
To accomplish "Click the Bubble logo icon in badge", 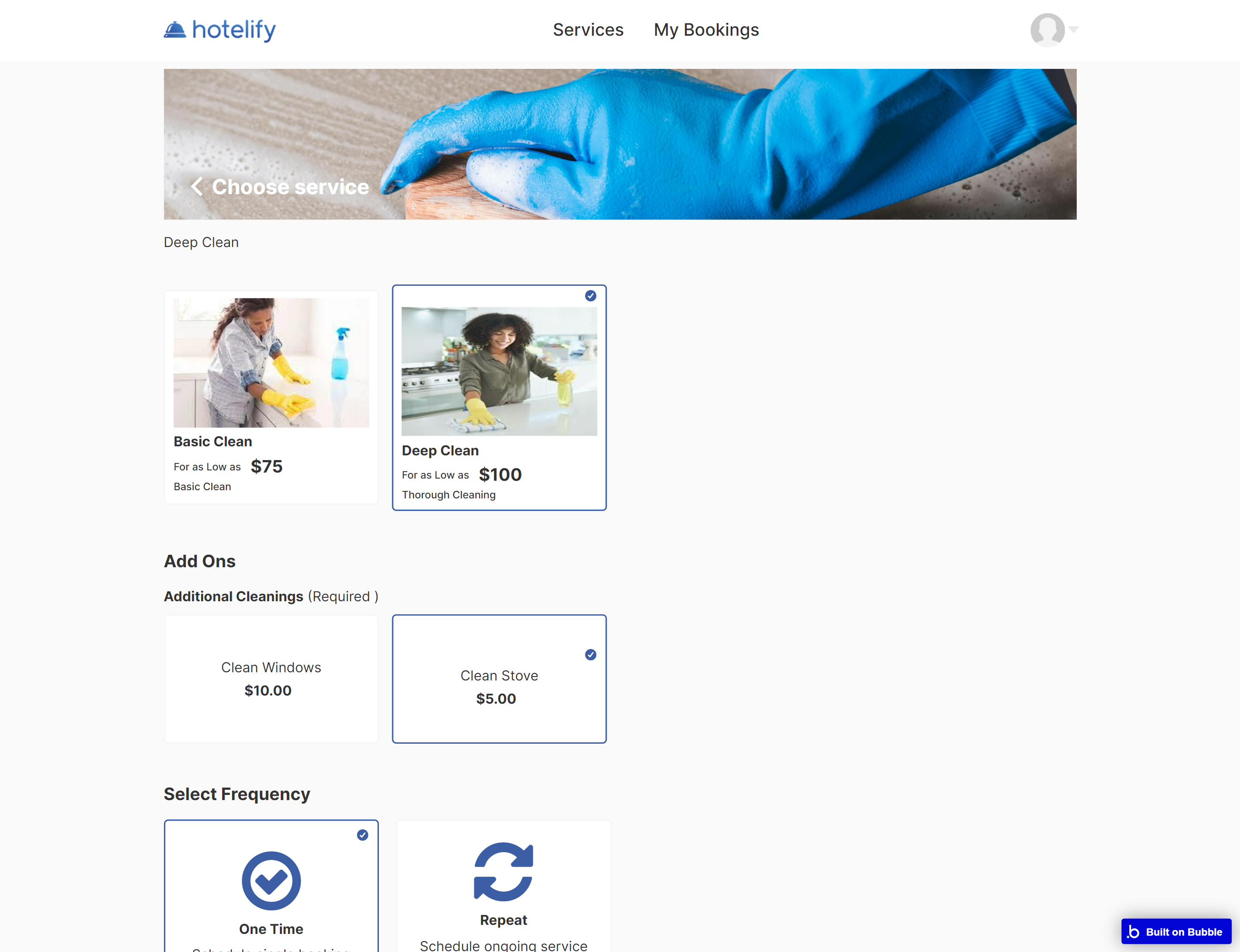I will 1133,932.
